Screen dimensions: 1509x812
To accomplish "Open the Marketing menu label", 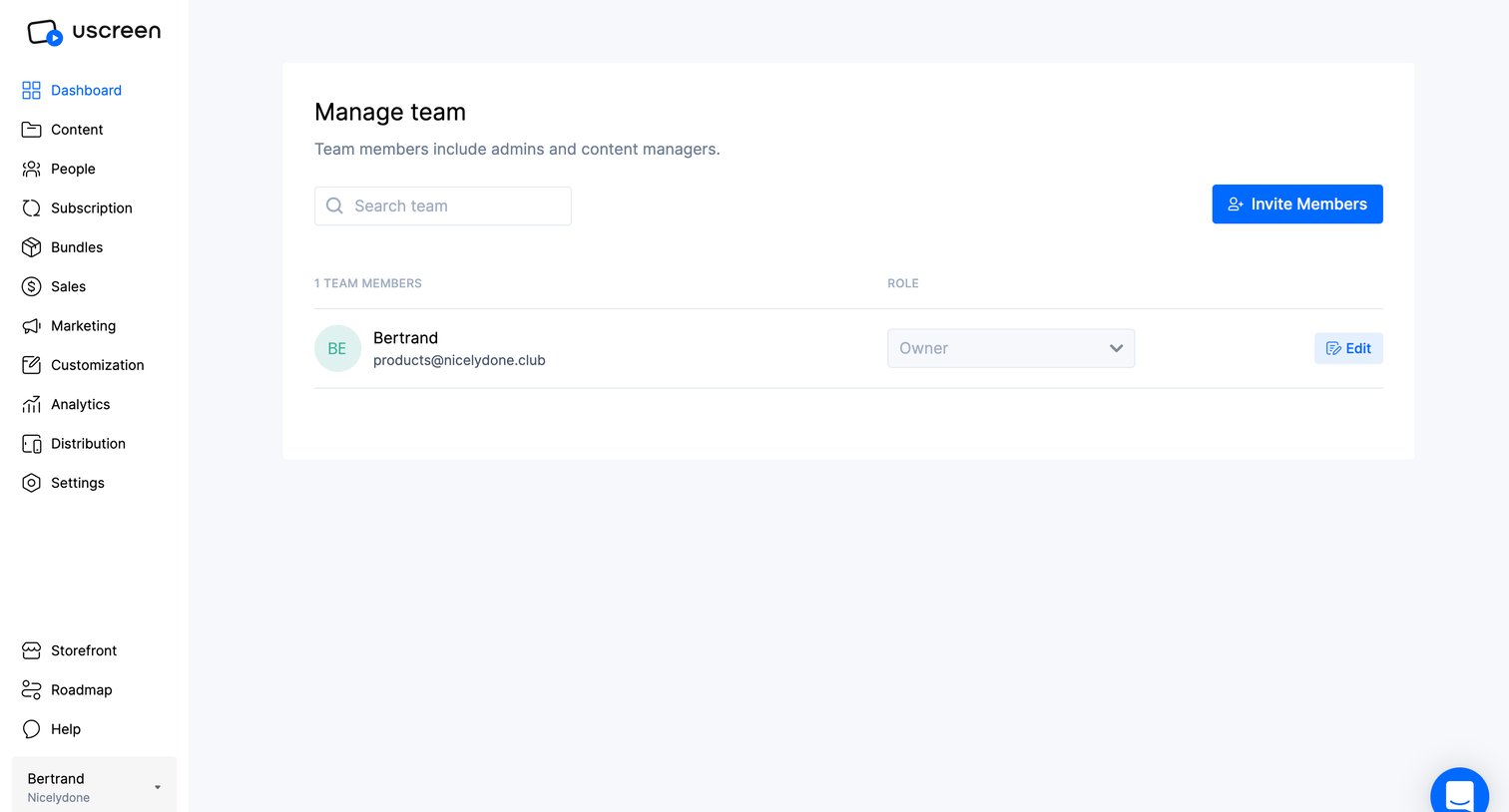I will [x=83, y=326].
